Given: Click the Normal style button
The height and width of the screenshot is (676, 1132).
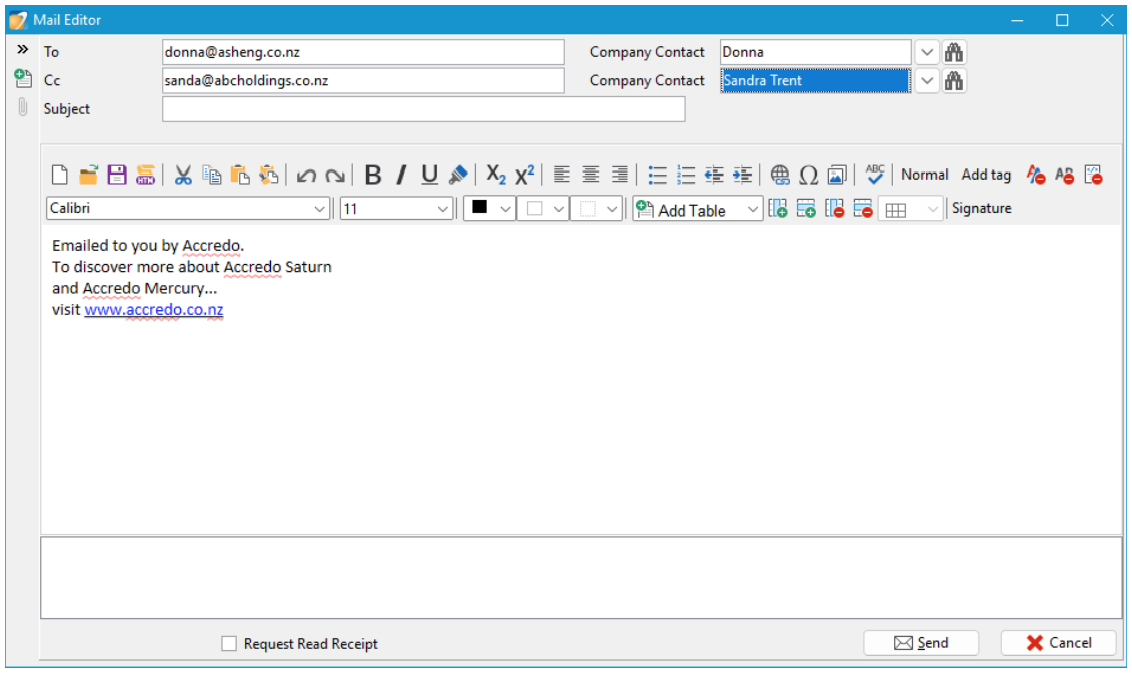Looking at the screenshot, I should point(924,175).
